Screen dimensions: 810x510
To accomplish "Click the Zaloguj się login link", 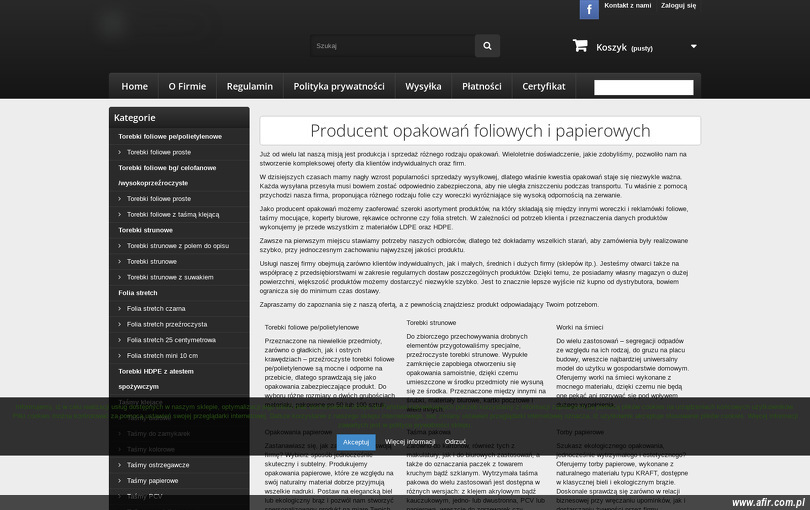I will pos(678,6).
